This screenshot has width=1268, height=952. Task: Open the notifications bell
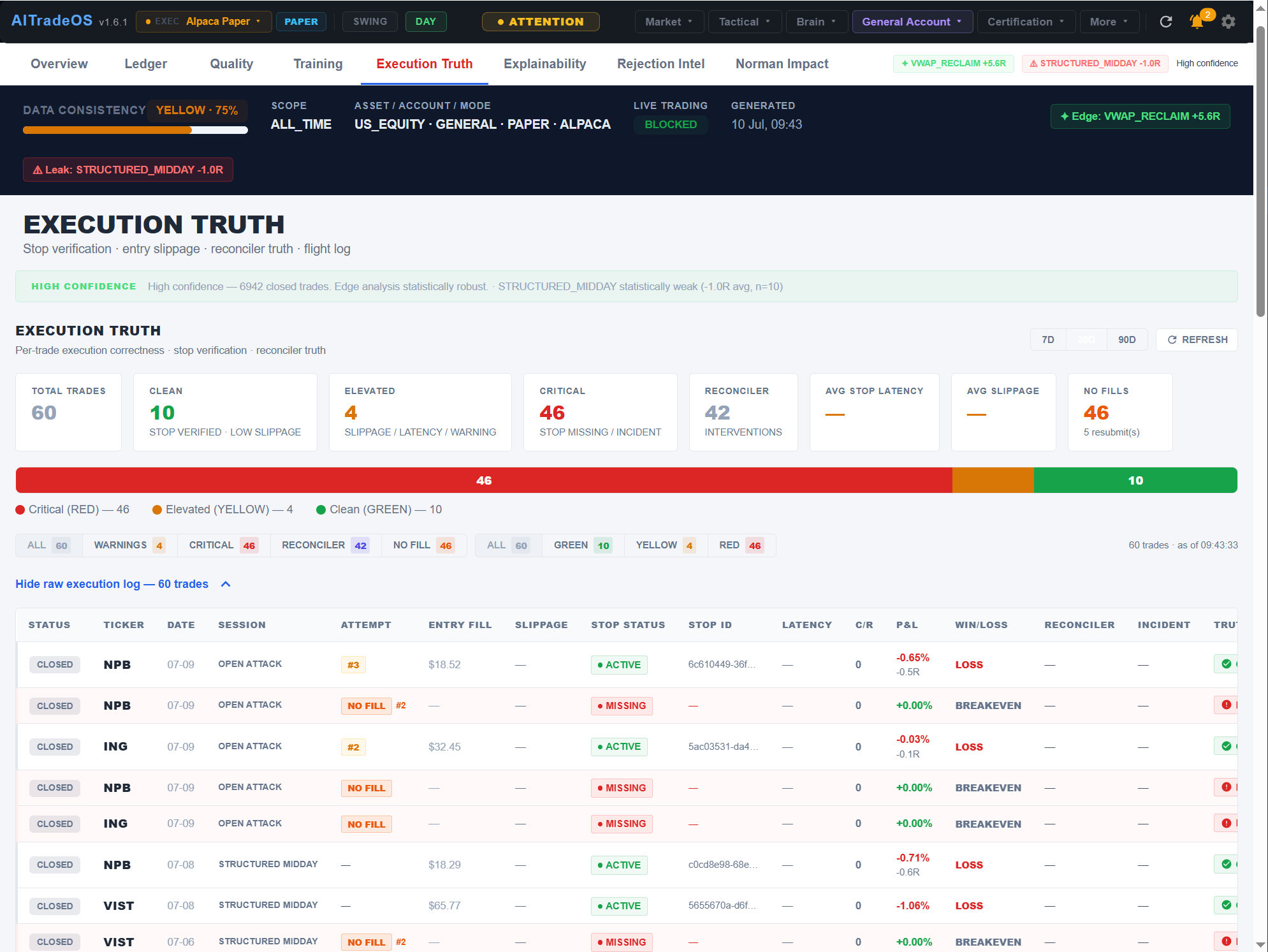[1197, 22]
